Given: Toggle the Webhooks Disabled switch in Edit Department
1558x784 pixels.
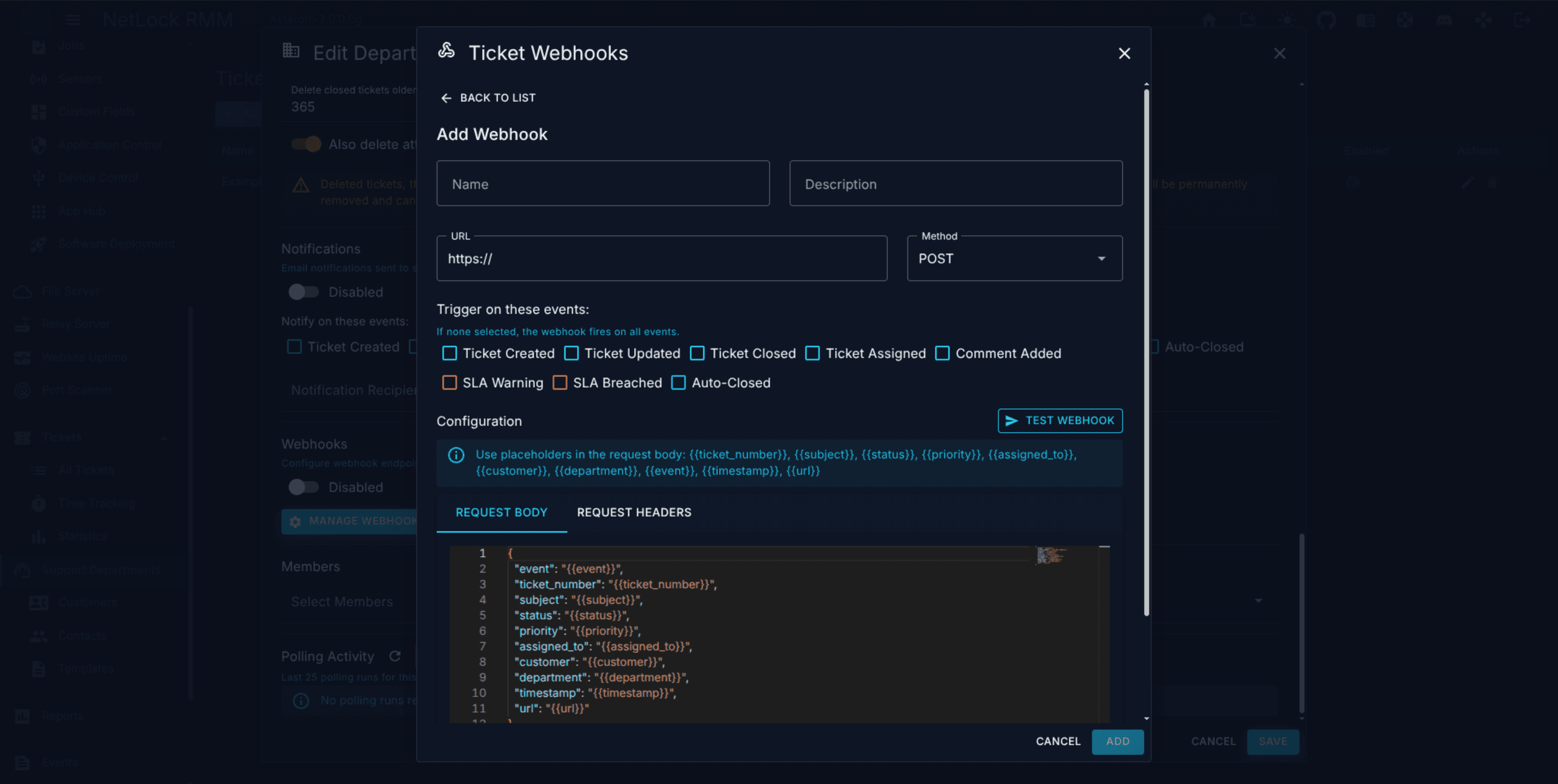Looking at the screenshot, I should point(303,487).
